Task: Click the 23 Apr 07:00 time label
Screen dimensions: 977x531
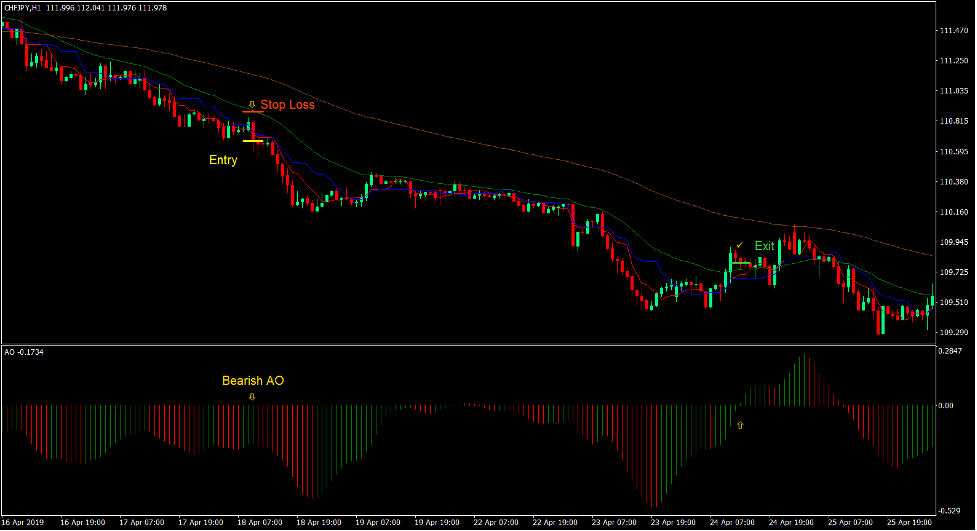Action: (x=614, y=522)
